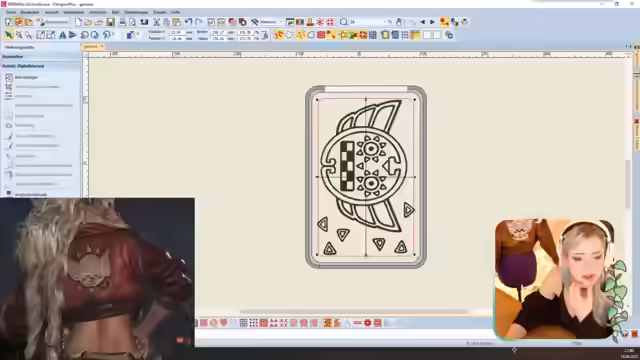Click the red horizontal dash icon in bottom toolbar
The height and width of the screenshot is (360, 640).
click(x=357, y=323)
